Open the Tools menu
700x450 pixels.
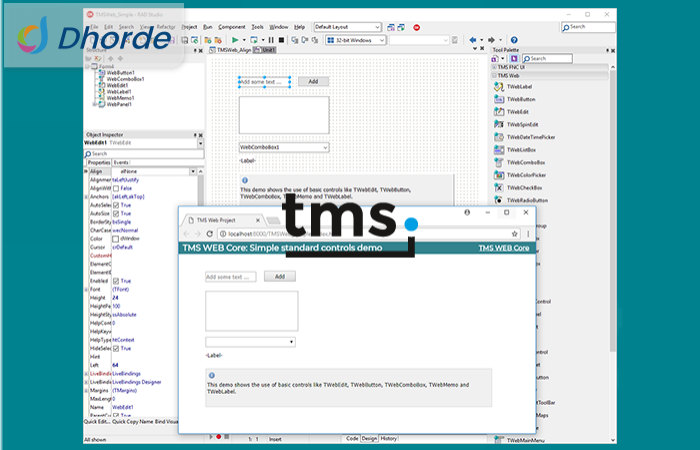coord(258,27)
